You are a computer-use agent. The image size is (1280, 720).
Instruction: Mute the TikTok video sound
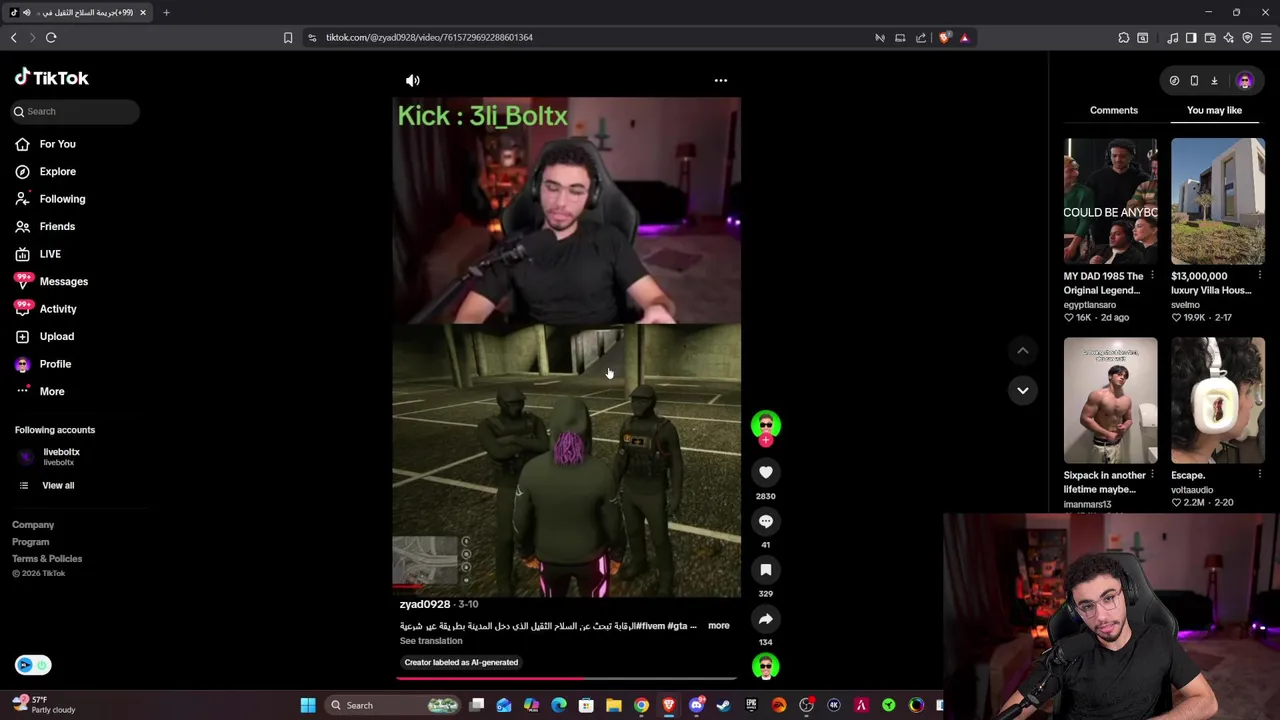click(413, 80)
